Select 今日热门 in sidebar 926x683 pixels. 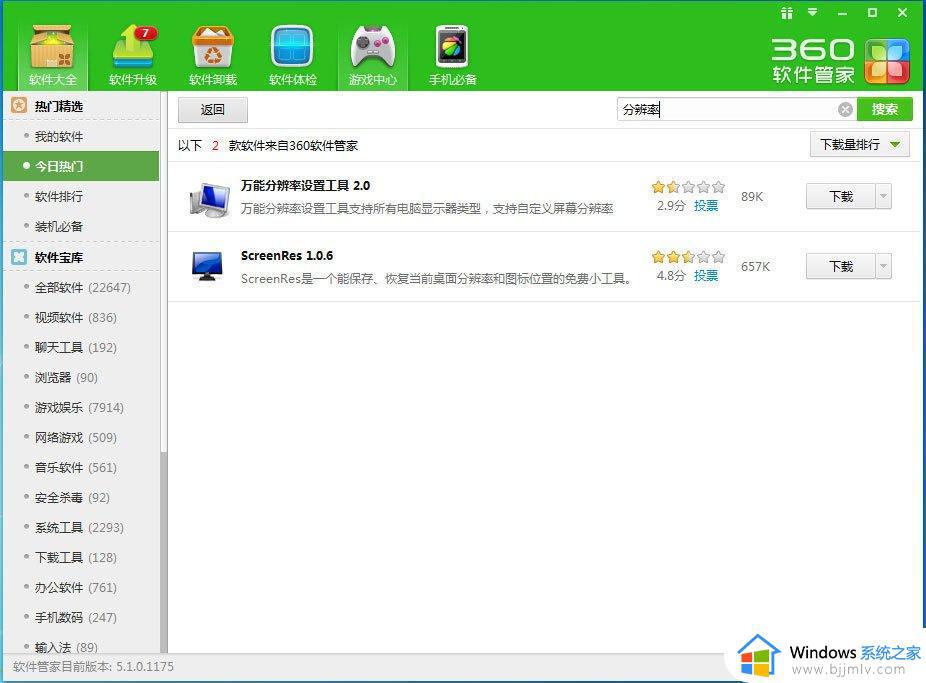81,166
